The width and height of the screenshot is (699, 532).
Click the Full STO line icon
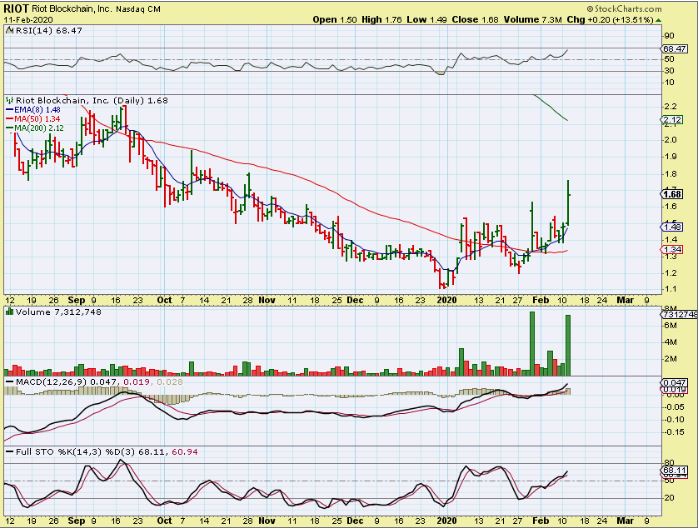pyautogui.click(x=10, y=452)
